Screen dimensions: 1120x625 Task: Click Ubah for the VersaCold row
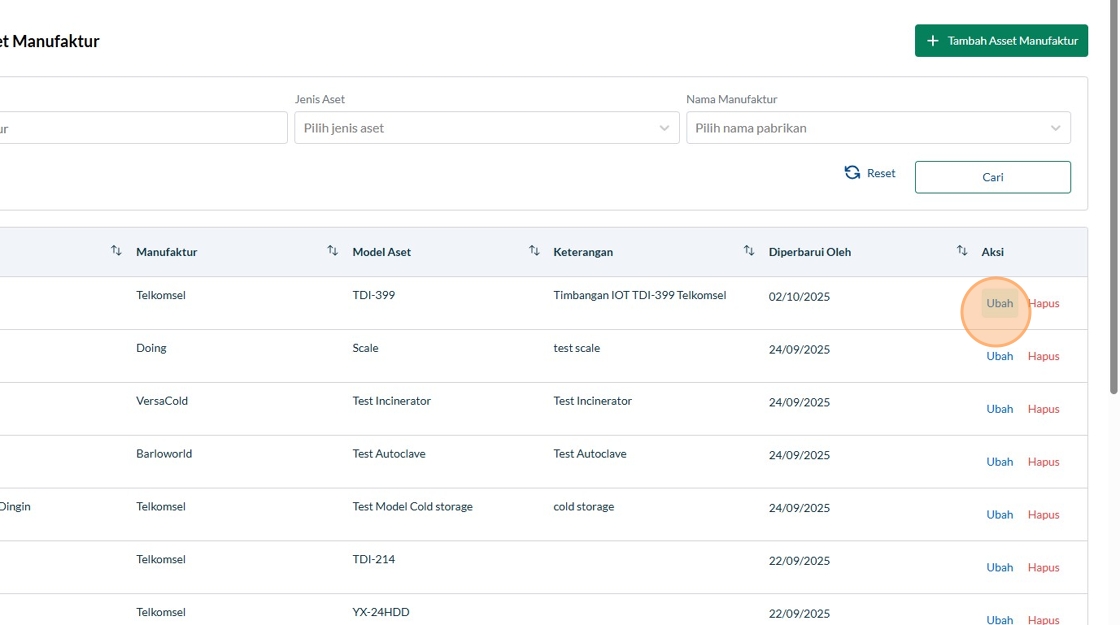[999, 409]
